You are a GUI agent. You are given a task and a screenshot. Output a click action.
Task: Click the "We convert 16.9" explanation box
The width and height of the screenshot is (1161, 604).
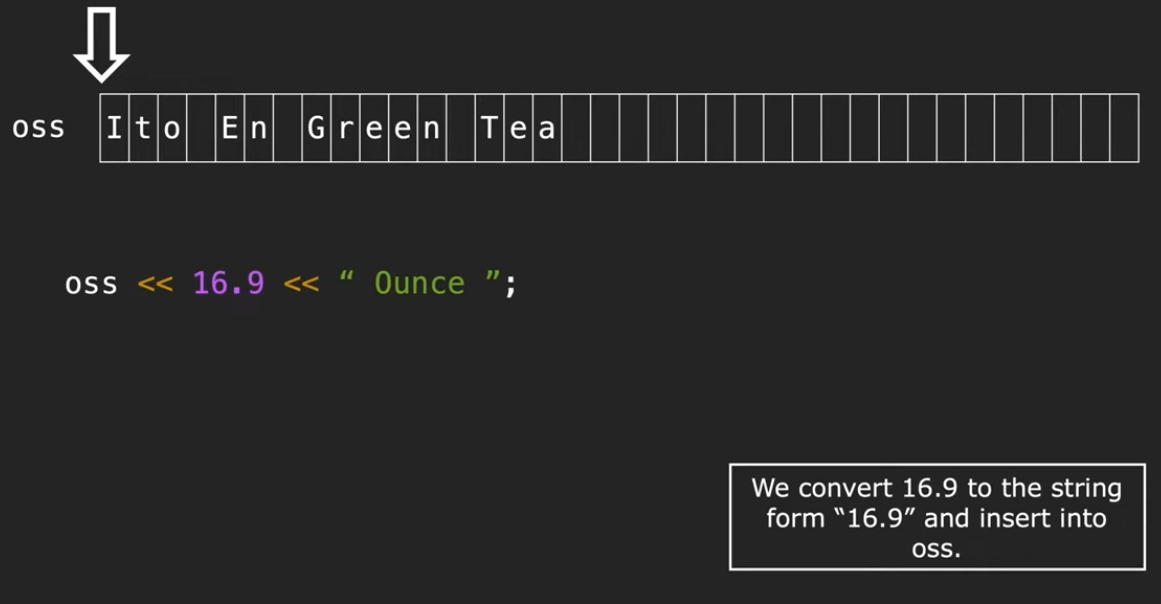tap(936, 517)
